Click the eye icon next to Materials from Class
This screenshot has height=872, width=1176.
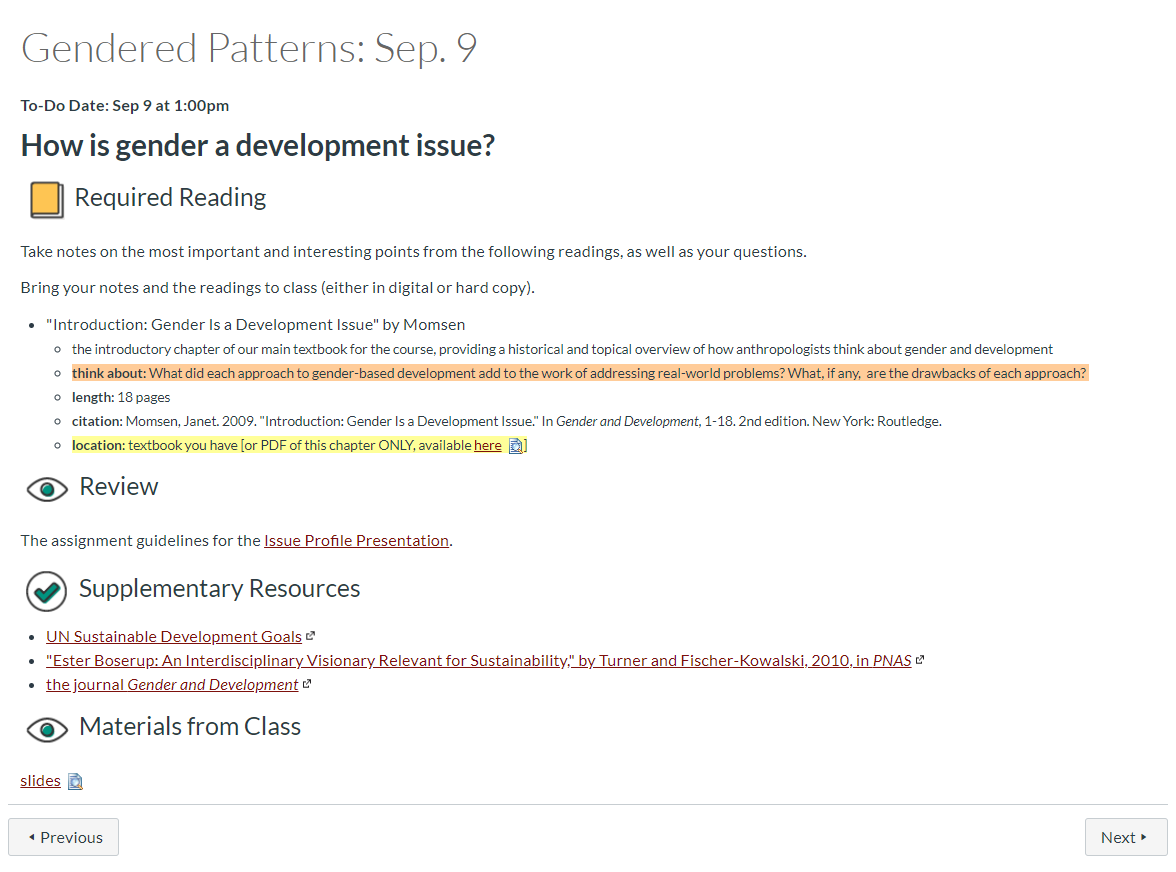47,730
